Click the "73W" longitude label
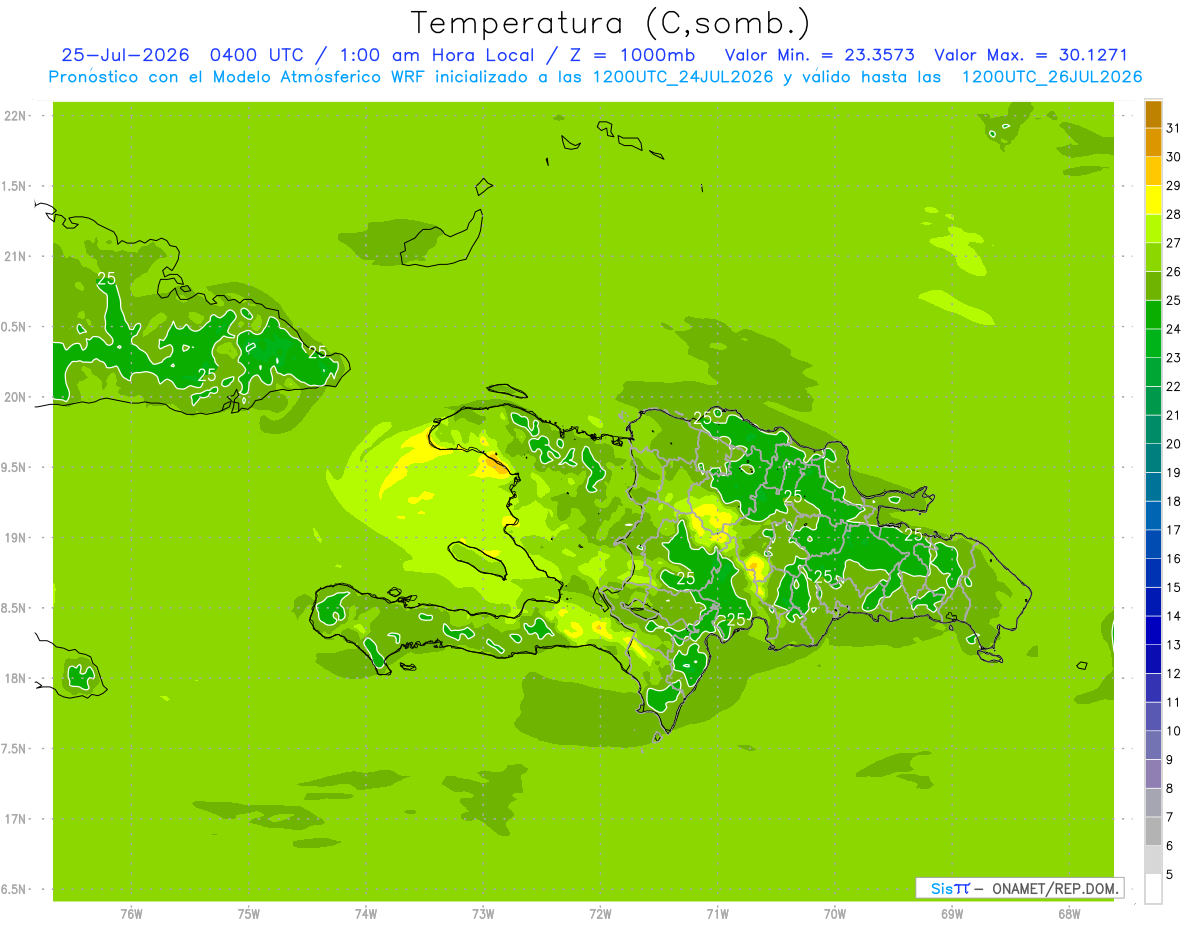Viewport: 1200px width, 927px height. pyautogui.click(x=483, y=914)
